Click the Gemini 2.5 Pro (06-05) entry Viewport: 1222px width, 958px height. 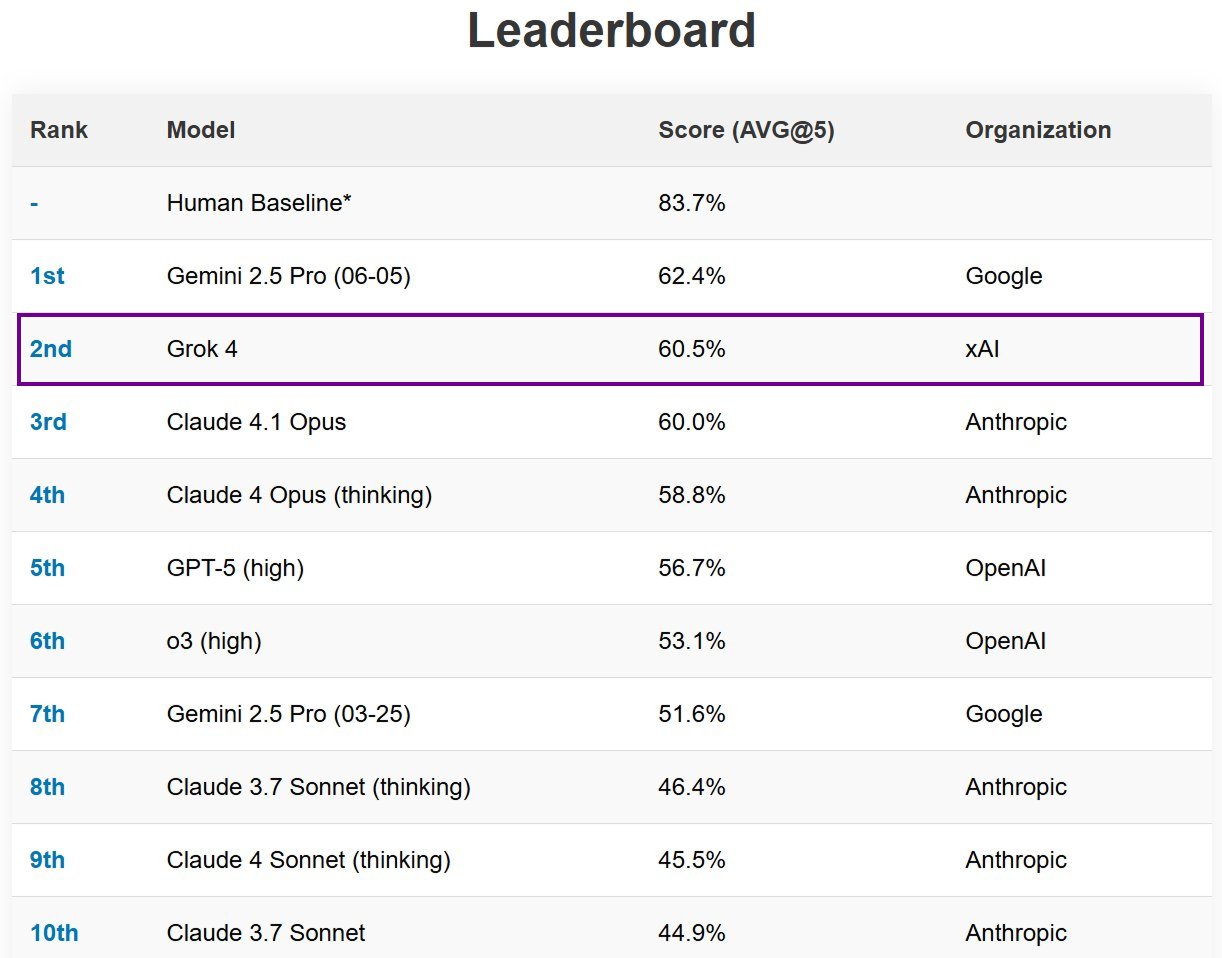point(288,276)
